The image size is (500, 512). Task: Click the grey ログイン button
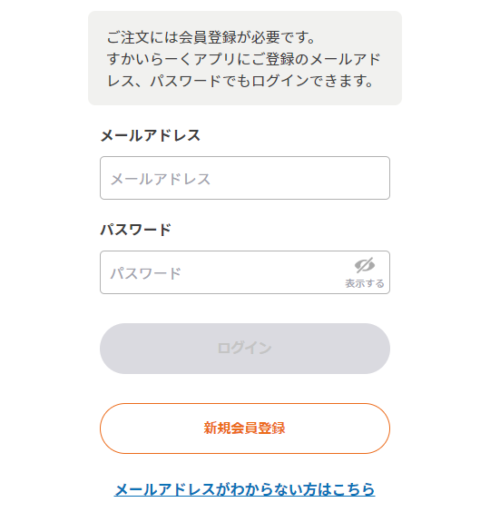pos(245,348)
